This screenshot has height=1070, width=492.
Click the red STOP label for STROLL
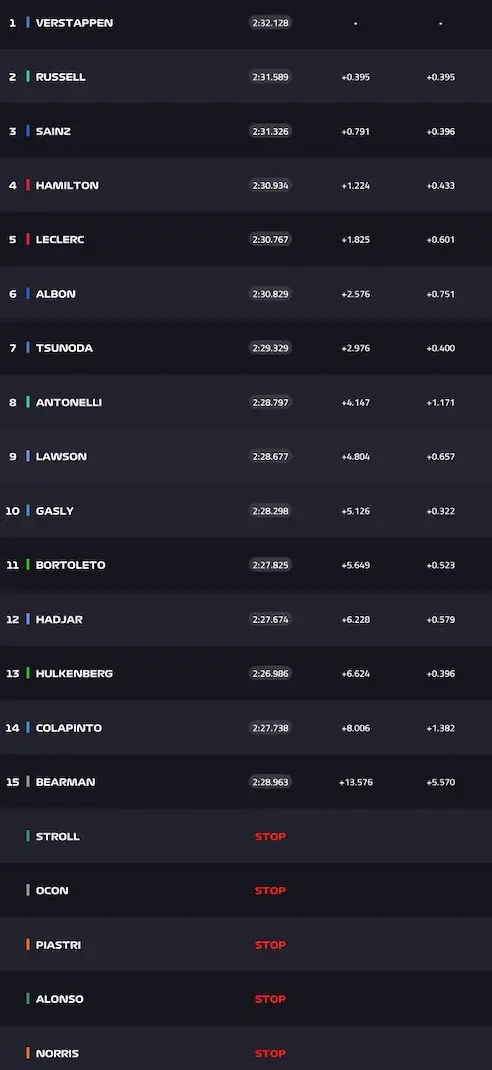pyautogui.click(x=270, y=837)
